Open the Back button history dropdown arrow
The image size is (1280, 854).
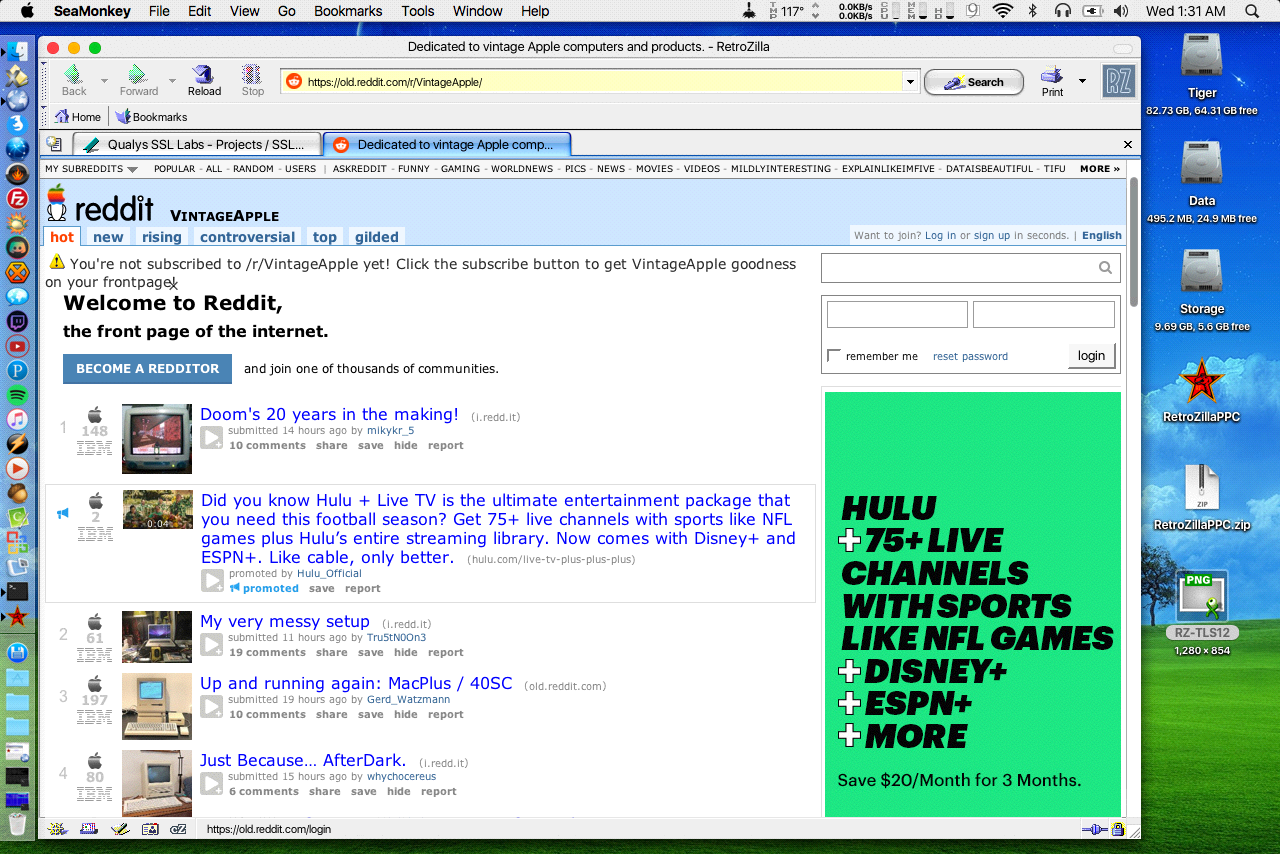point(104,80)
